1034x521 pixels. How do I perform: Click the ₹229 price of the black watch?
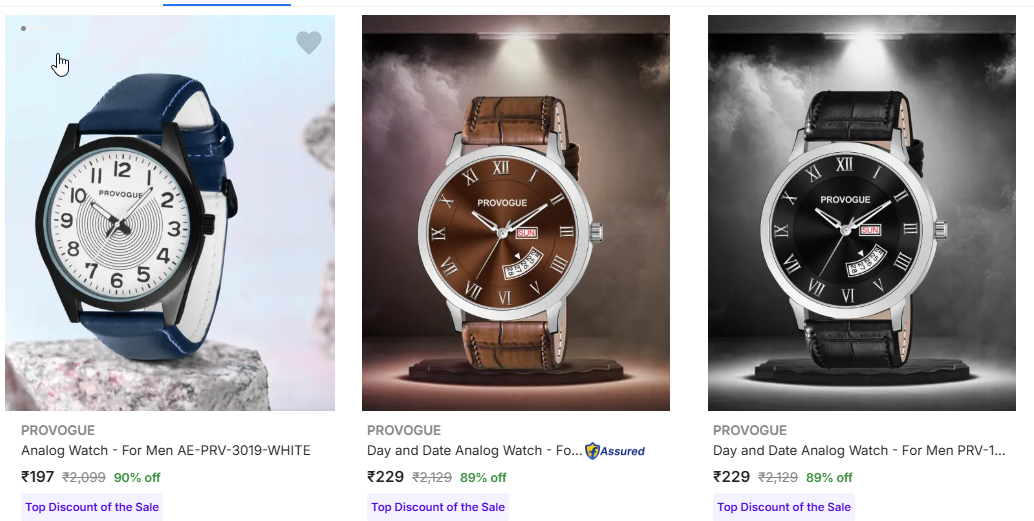point(731,477)
